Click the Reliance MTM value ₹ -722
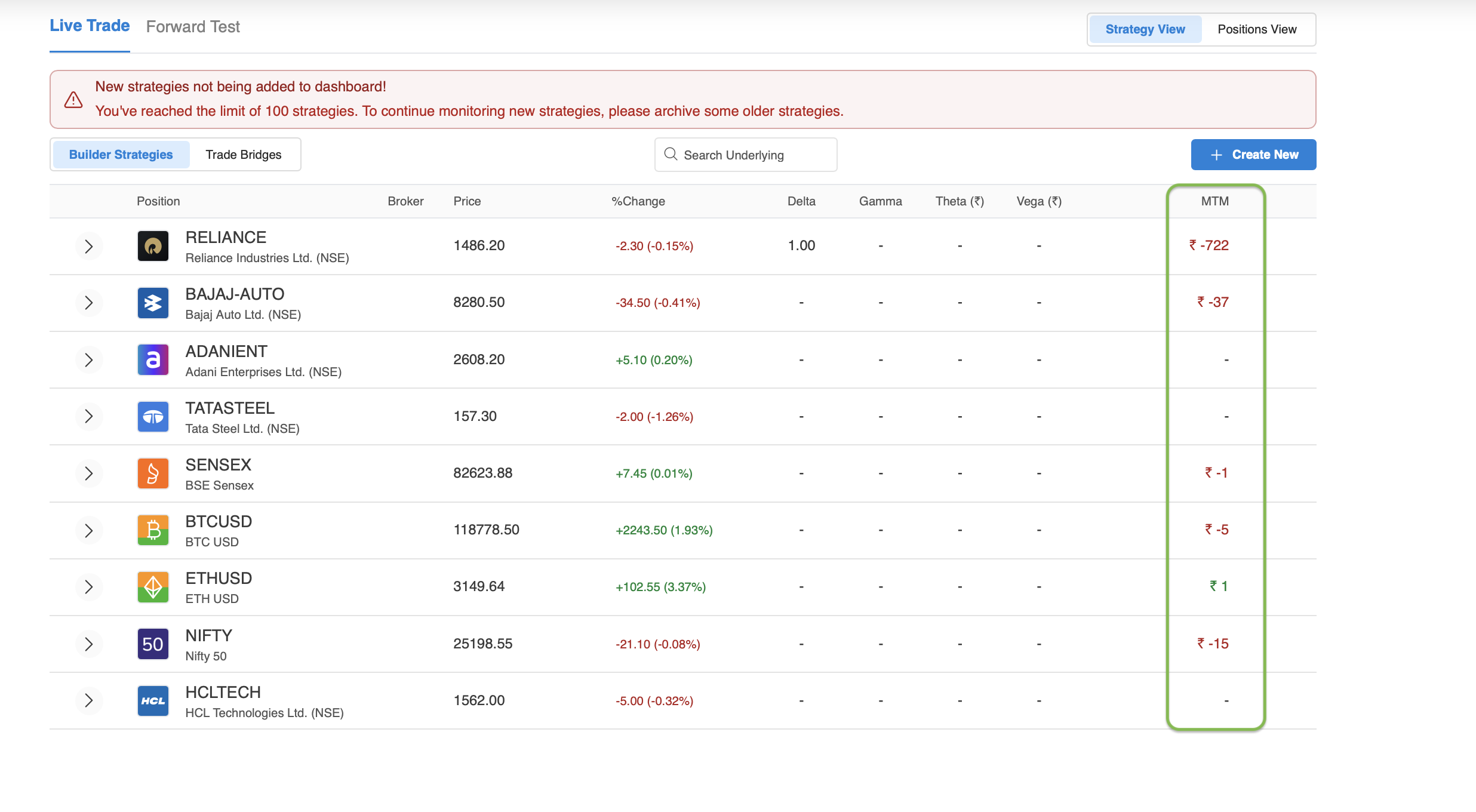Image resolution: width=1476 pixels, height=812 pixels. (1209, 245)
